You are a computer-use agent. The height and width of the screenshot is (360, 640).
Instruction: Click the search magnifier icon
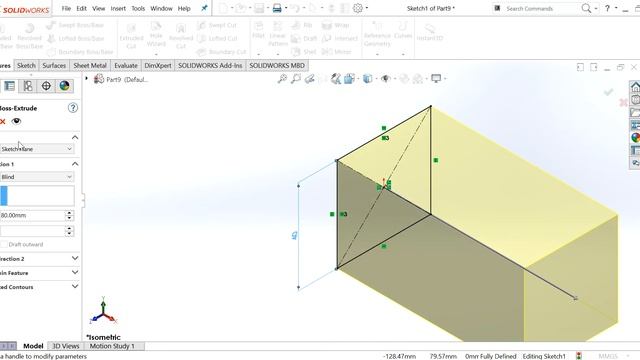(x=586, y=8)
